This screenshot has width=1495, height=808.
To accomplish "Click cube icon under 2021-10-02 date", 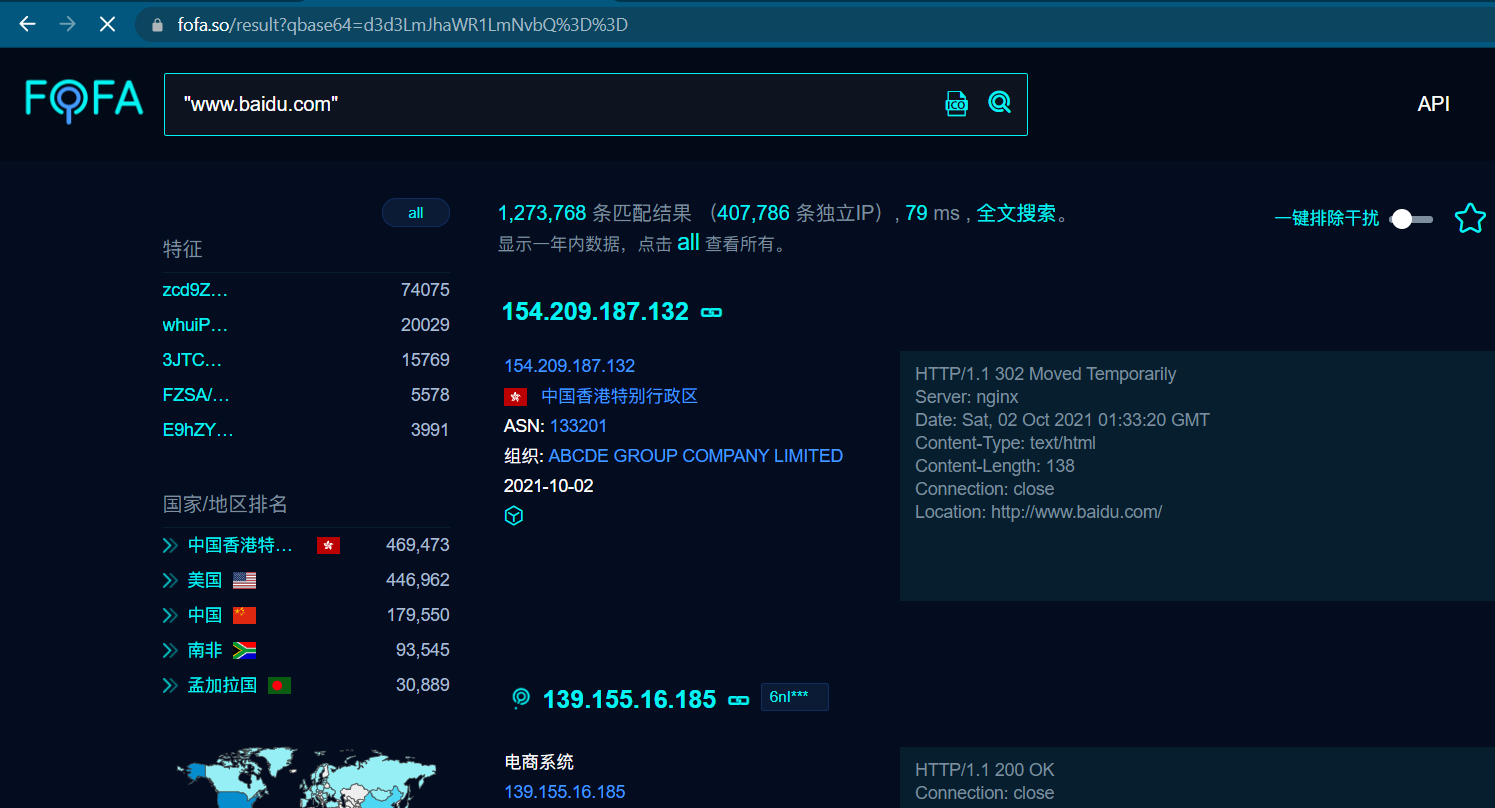I will click(514, 516).
